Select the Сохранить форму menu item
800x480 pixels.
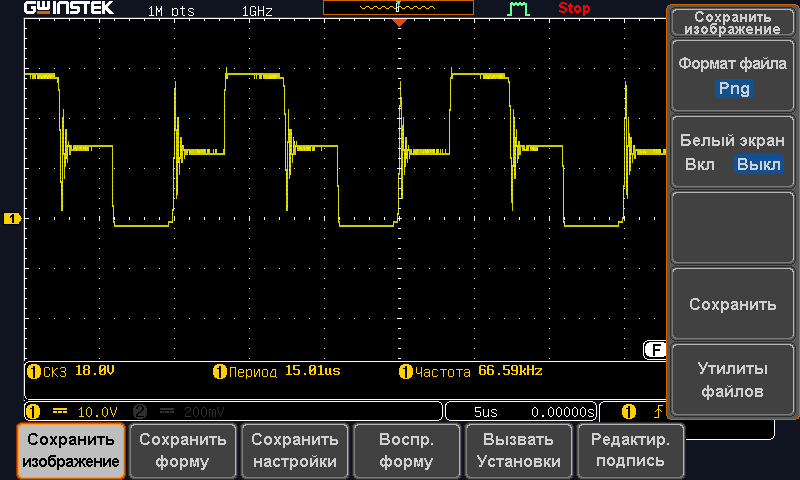point(182,450)
